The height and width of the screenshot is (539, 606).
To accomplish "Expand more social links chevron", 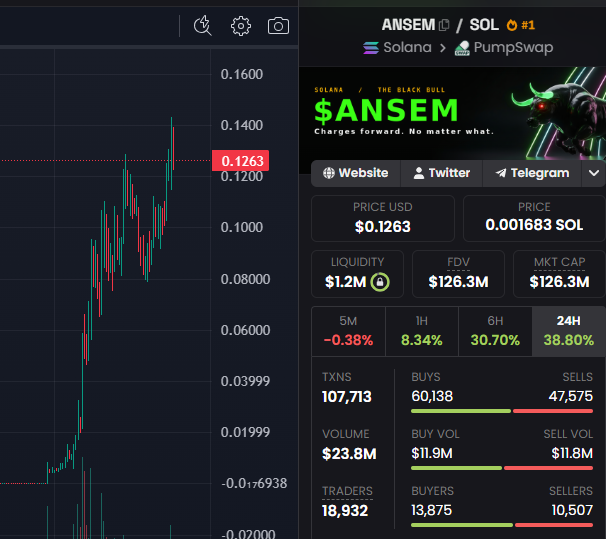I will [x=594, y=173].
